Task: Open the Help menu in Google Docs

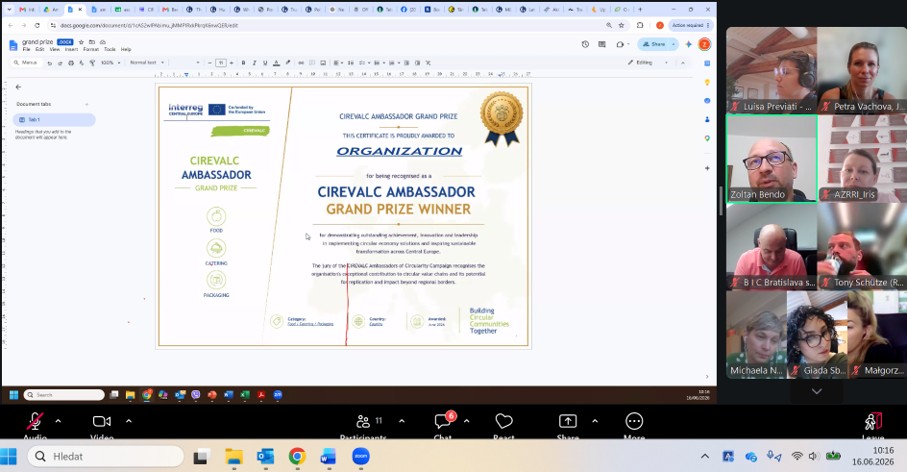Action: [126, 50]
